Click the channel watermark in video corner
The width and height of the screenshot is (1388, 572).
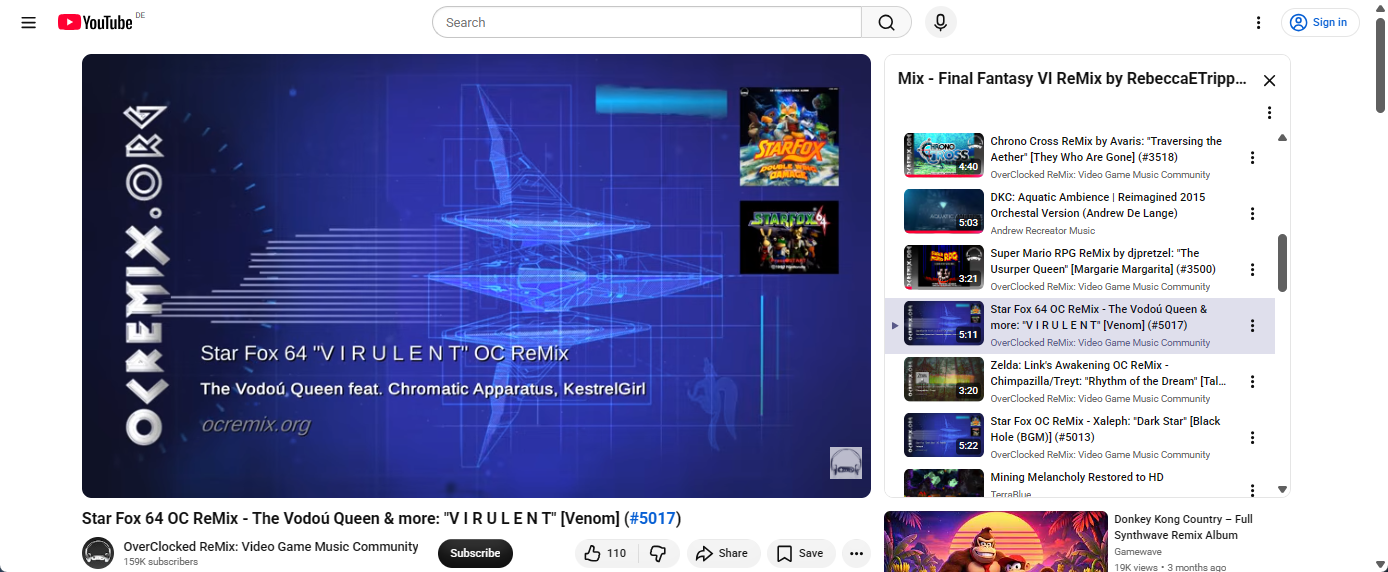coord(846,463)
